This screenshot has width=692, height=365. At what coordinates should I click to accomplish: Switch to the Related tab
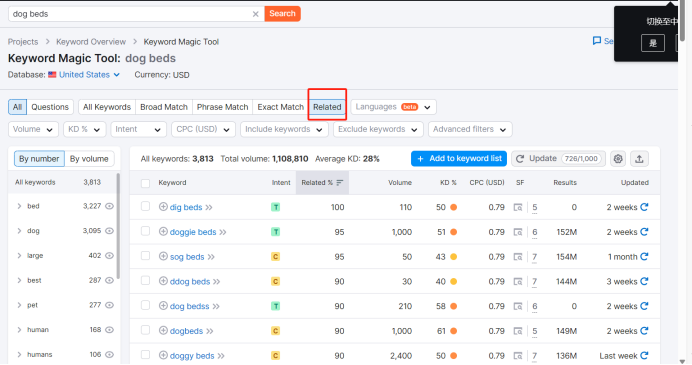[x=327, y=107]
